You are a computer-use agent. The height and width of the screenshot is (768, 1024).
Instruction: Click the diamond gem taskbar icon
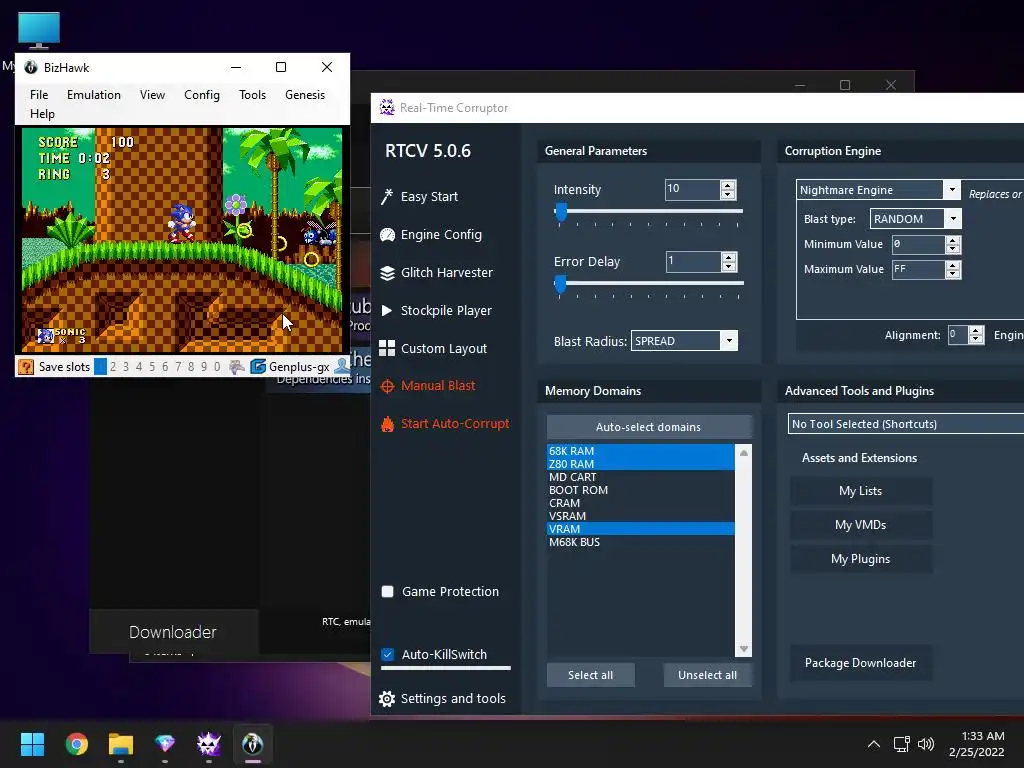point(165,744)
